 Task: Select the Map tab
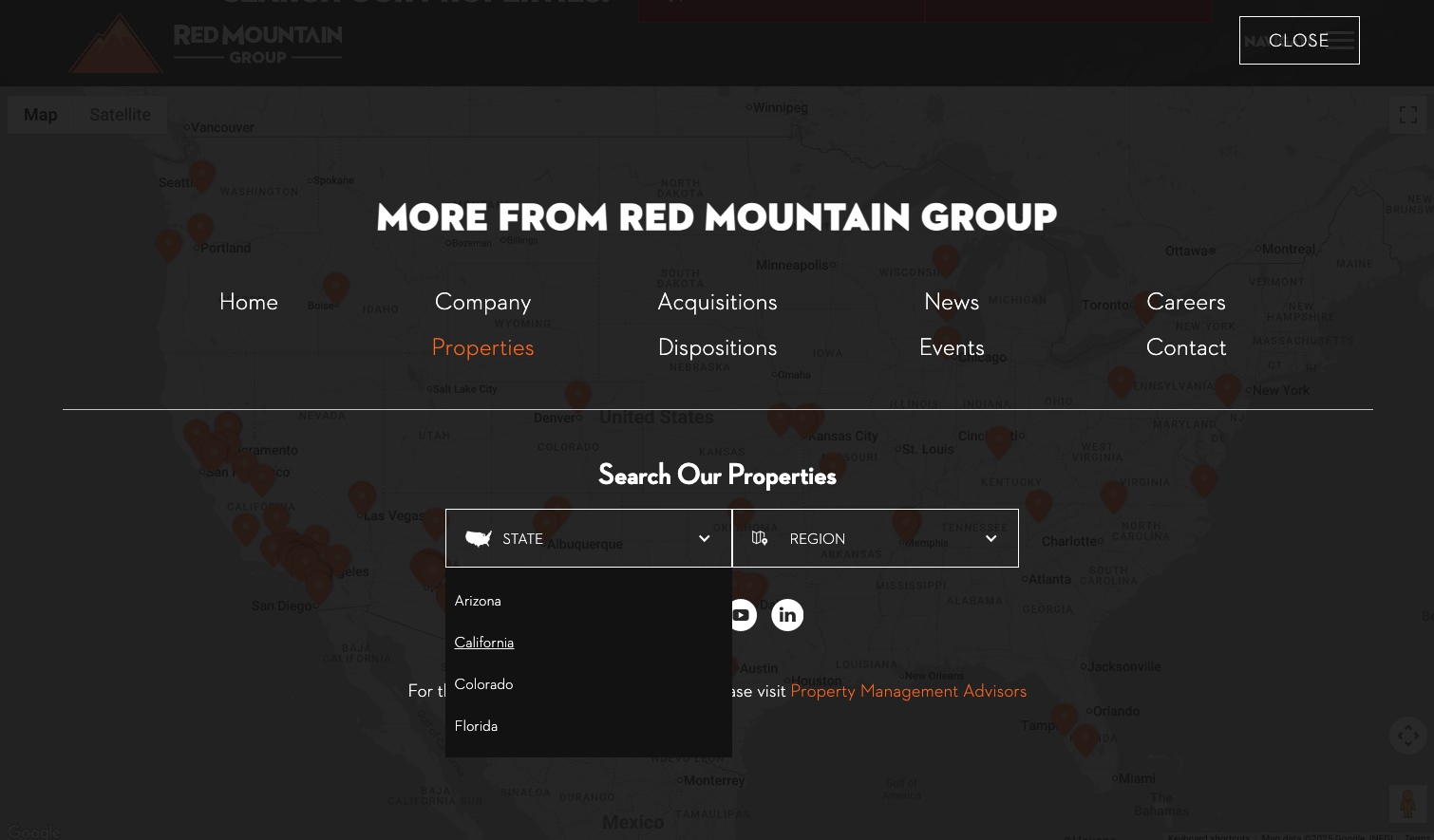(41, 114)
